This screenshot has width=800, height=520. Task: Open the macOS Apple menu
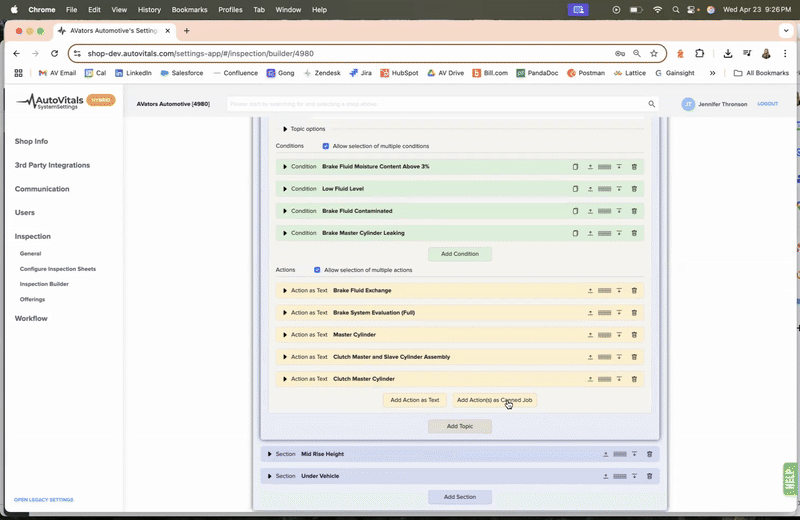14,10
